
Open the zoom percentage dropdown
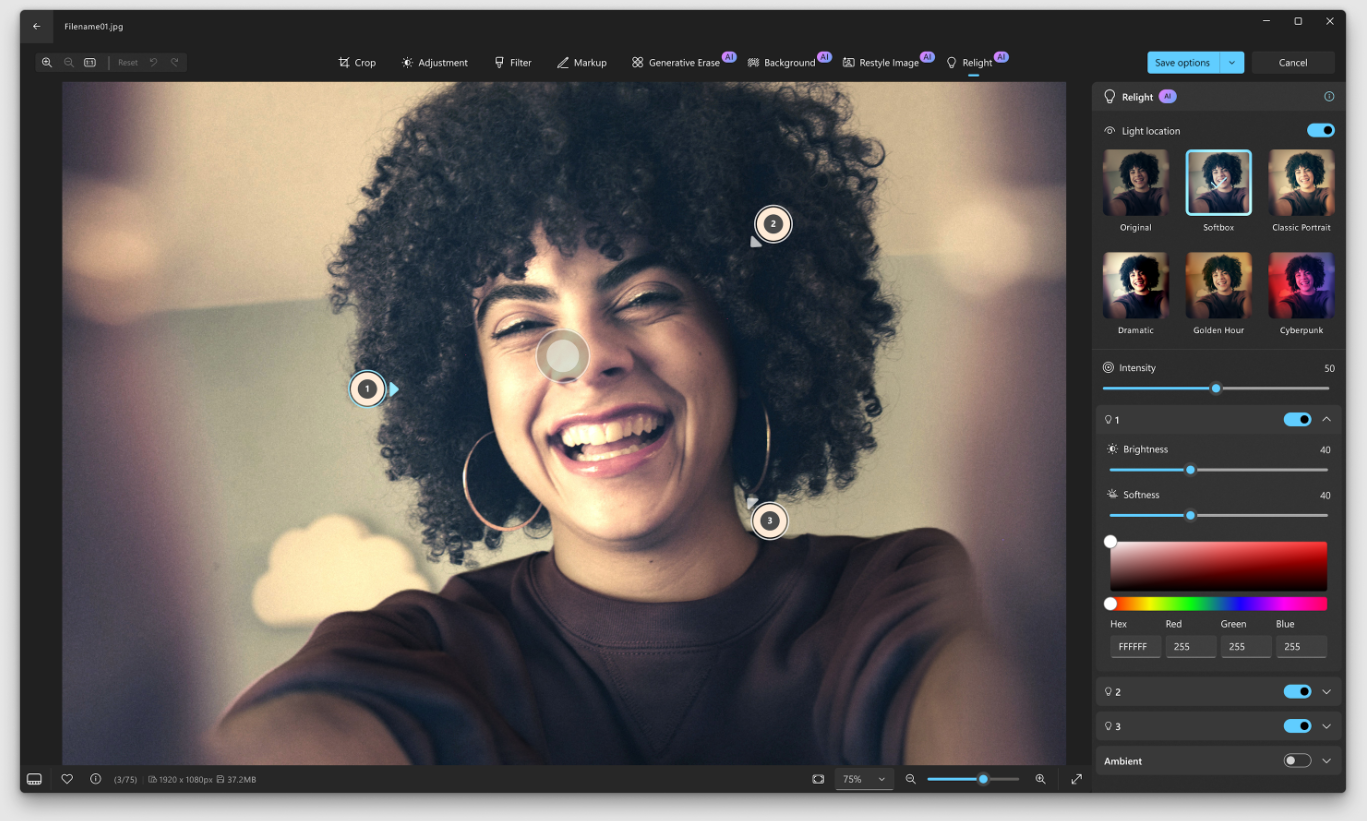[864, 779]
